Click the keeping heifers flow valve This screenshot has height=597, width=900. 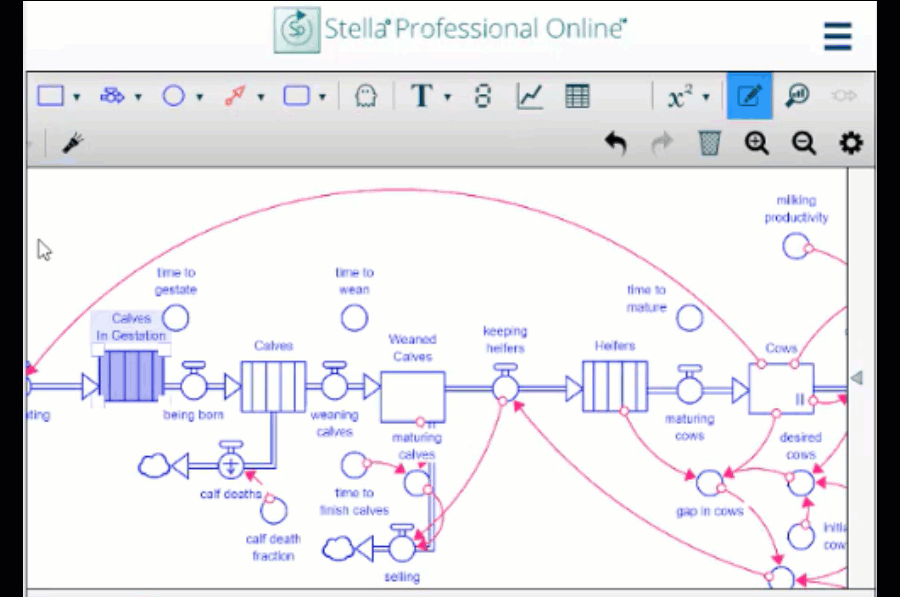(505, 384)
